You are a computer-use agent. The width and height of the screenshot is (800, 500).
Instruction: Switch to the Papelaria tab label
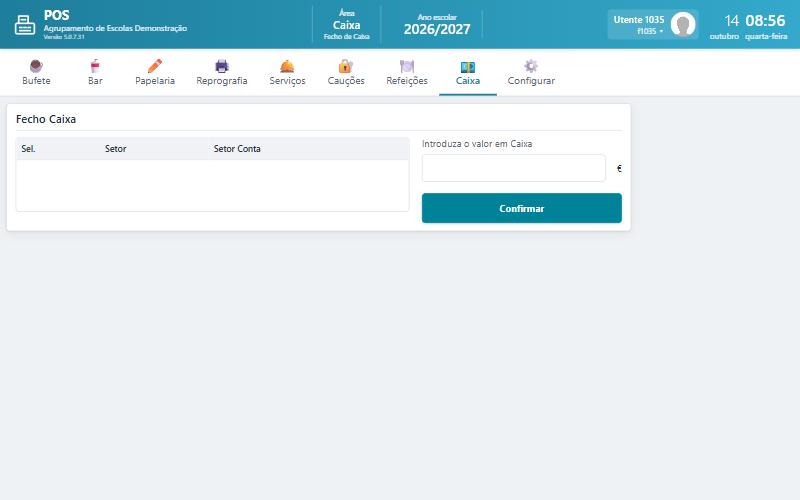coord(155,81)
